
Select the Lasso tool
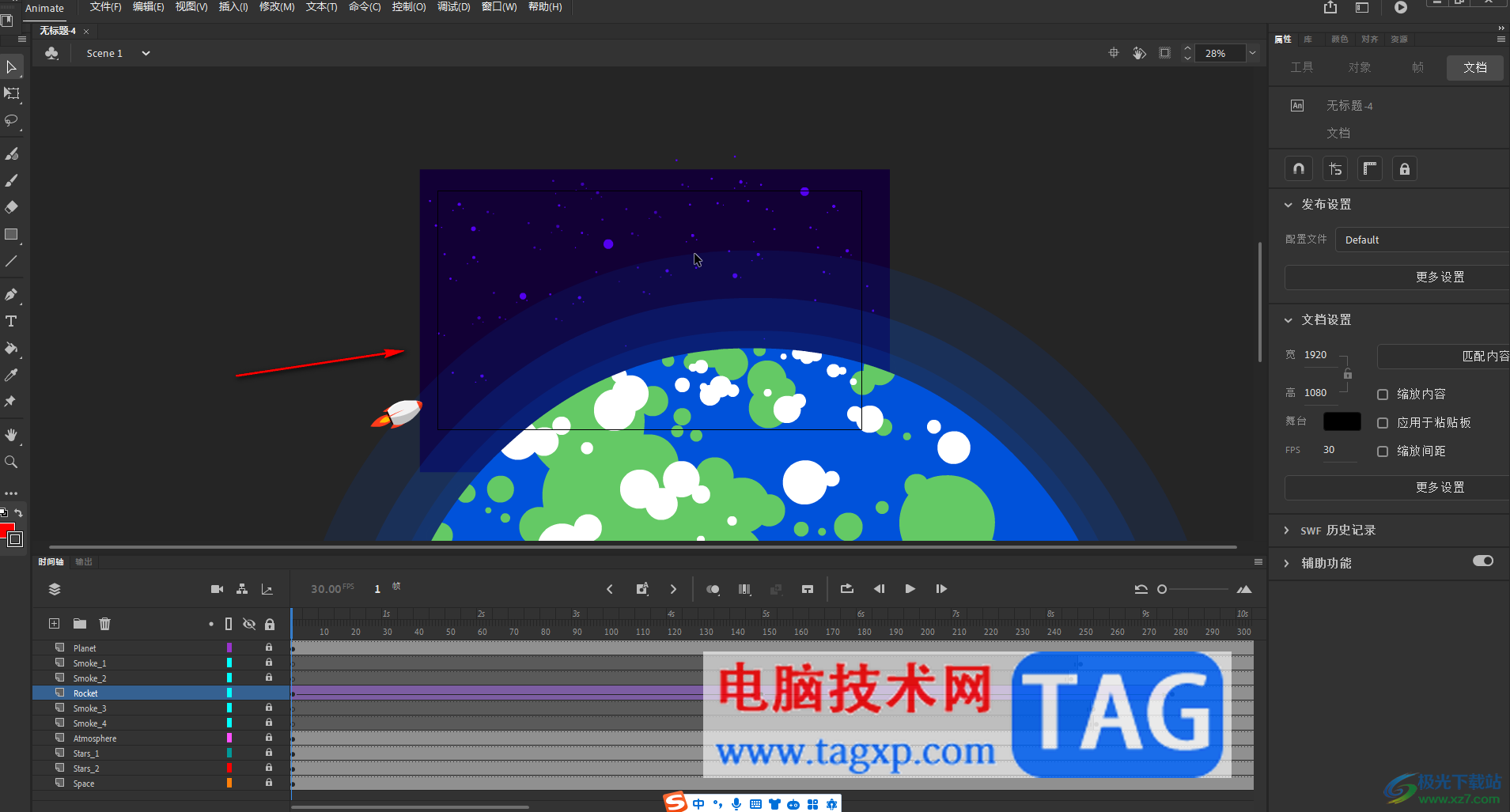tap(11, 120)
